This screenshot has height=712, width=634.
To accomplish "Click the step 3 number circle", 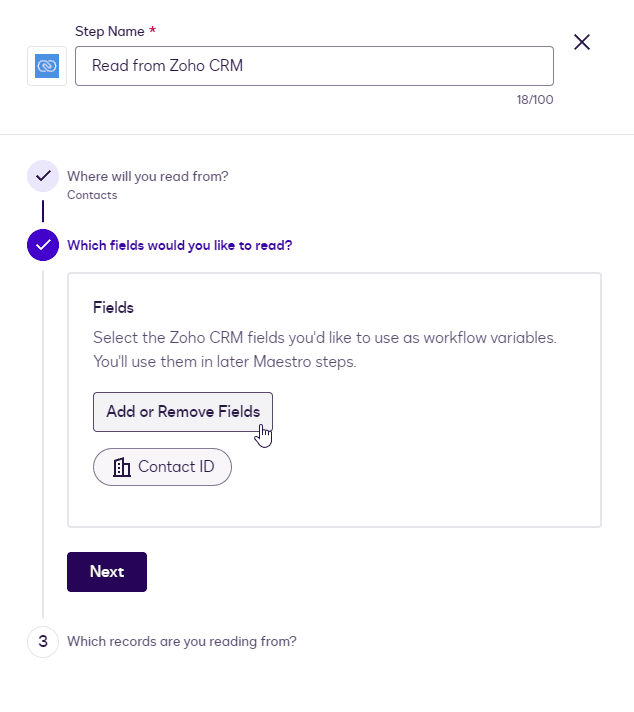I will tap(42, 641).
